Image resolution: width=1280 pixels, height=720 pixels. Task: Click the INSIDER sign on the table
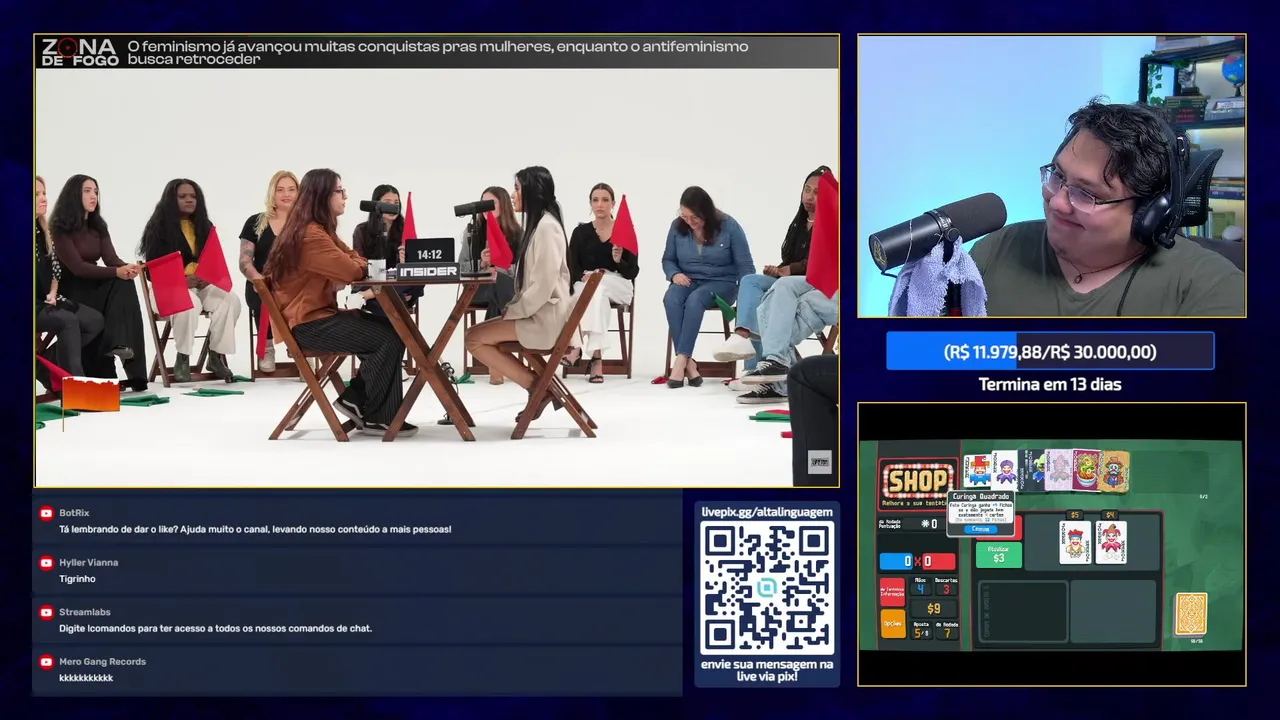(429, 271)
